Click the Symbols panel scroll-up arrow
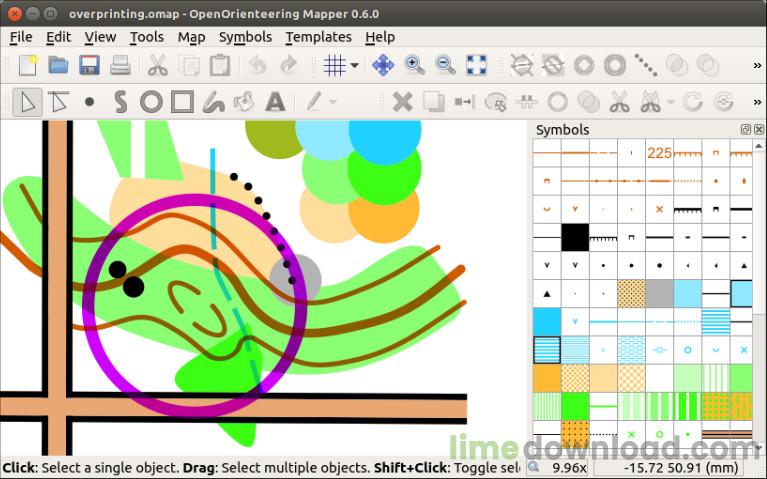The height and width of the screenshot is (479, 767). pos(759,146)
